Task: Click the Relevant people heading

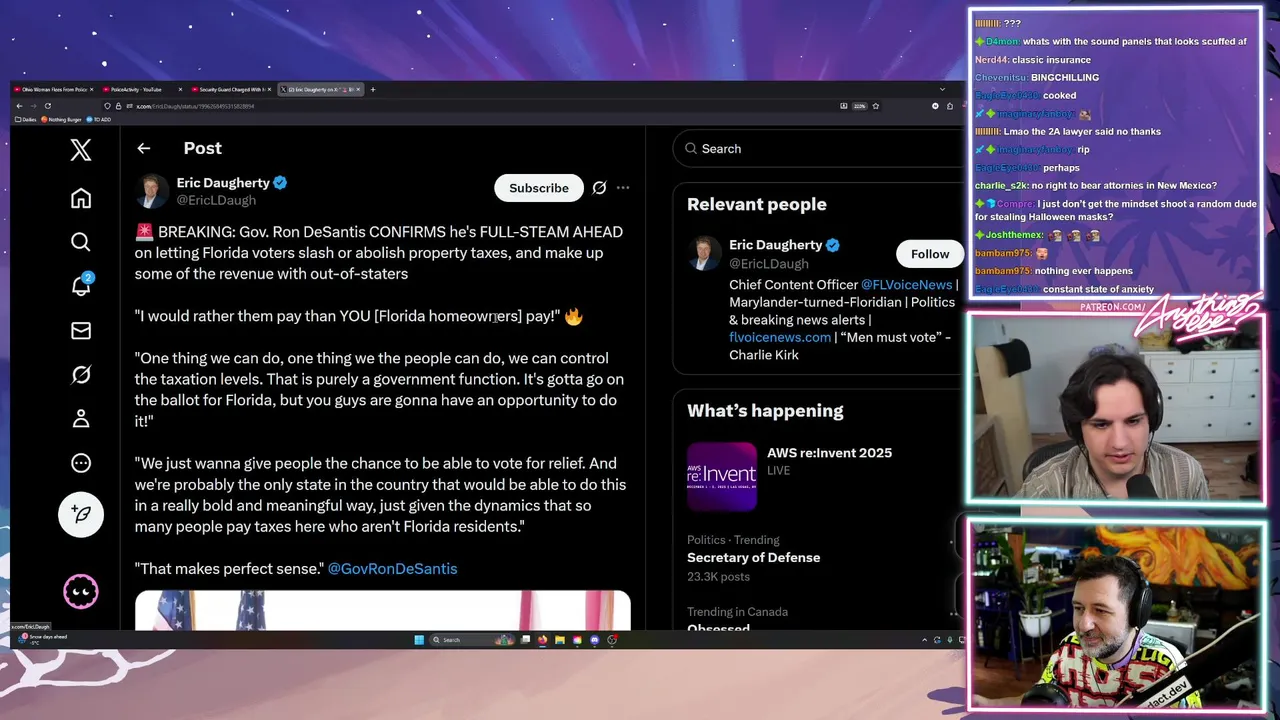Action: (x=757, y=204)
